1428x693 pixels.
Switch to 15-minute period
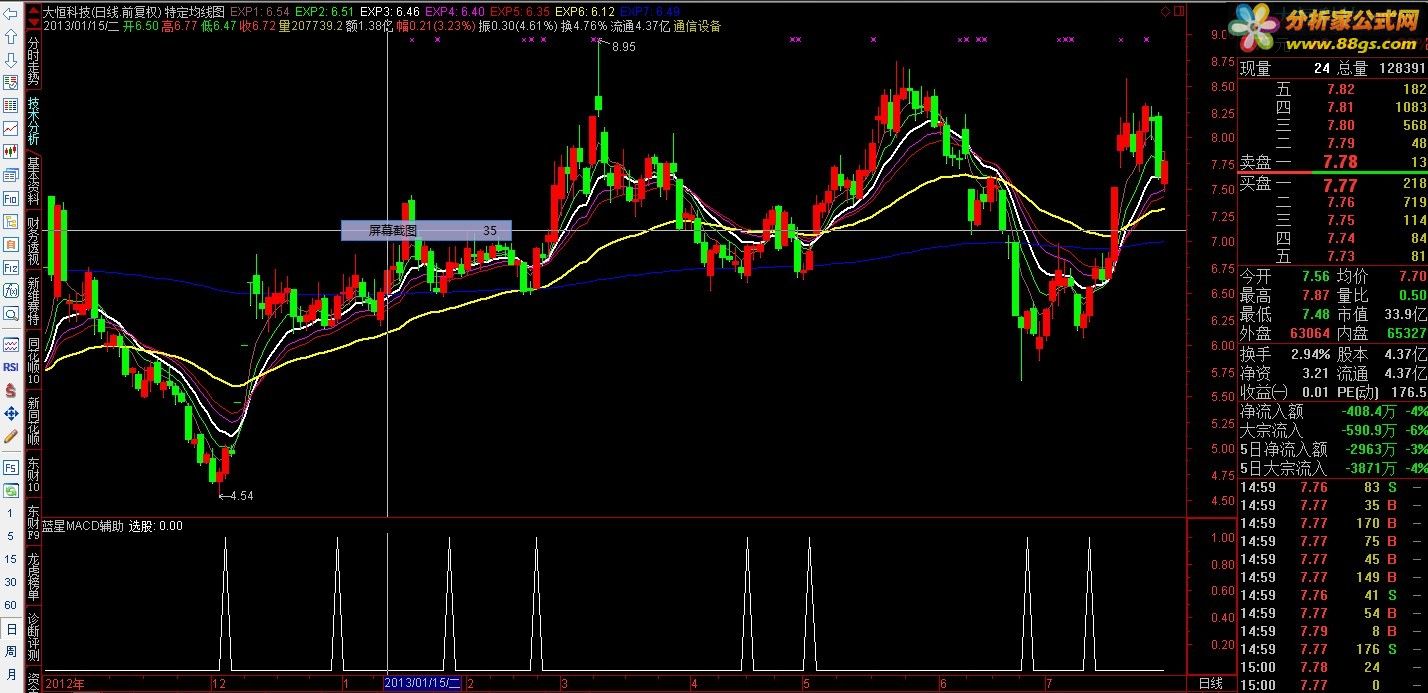tap(11, 559)
